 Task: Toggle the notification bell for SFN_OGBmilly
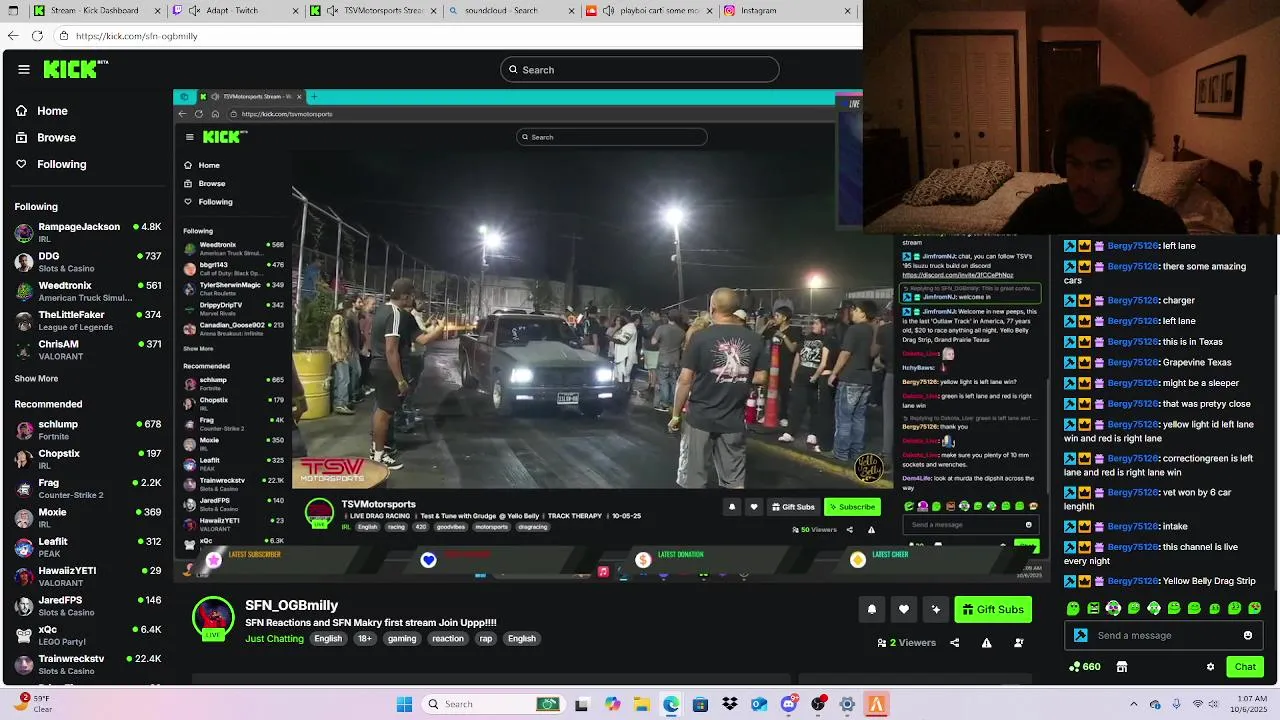click(871, 609)
